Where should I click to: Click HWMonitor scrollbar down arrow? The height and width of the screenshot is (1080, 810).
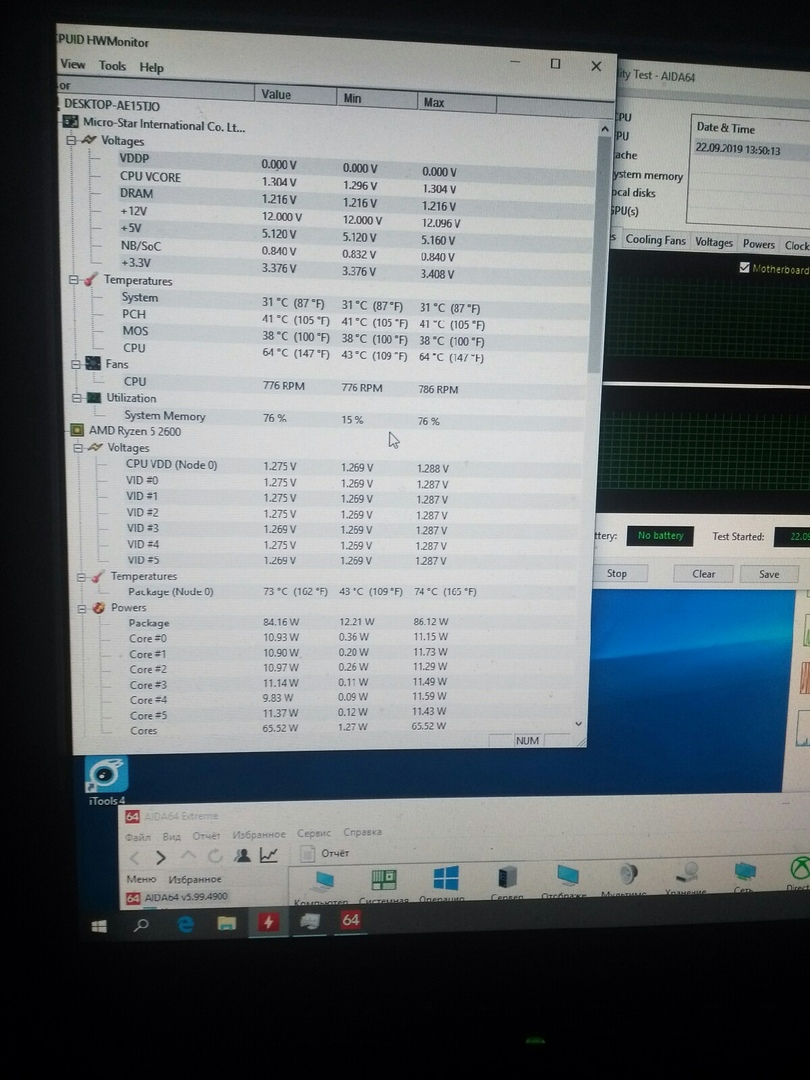tap(579, 723)
